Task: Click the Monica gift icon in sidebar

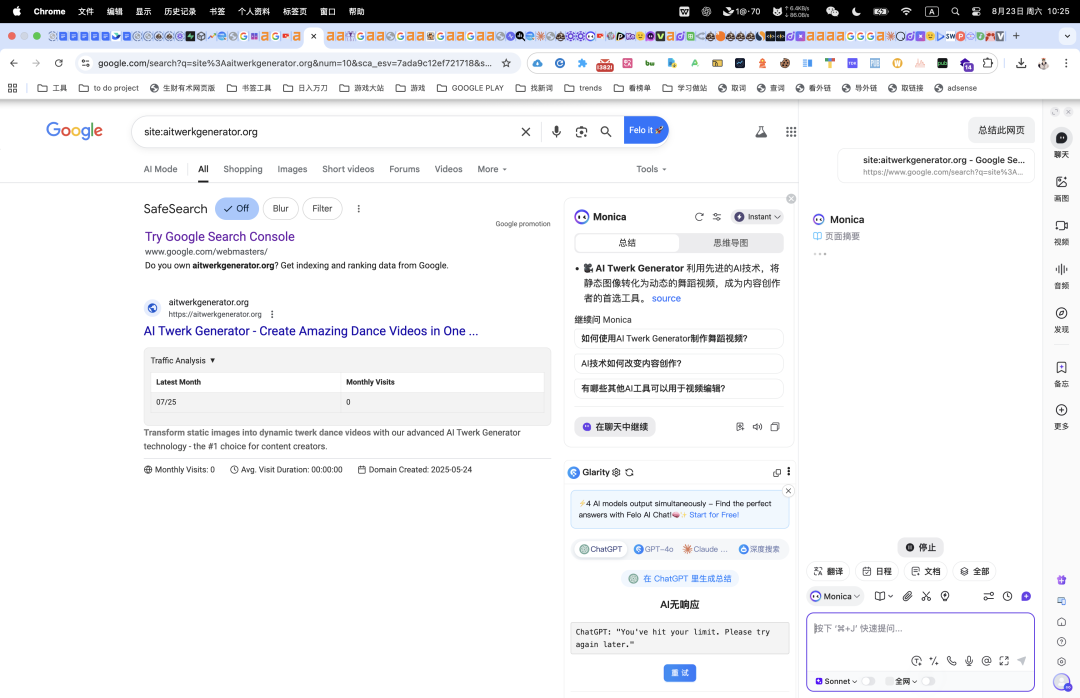Action: (x=1061, y=580)
